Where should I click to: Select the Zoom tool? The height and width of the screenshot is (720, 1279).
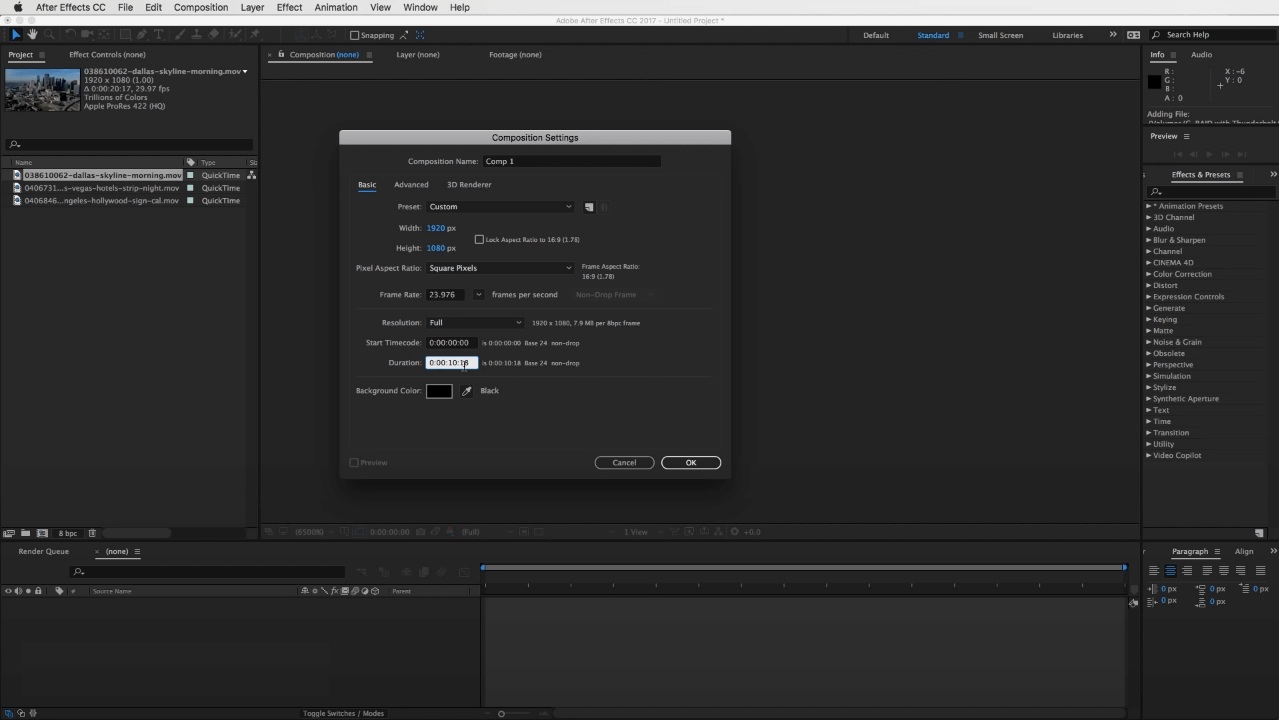pos(49,34)
